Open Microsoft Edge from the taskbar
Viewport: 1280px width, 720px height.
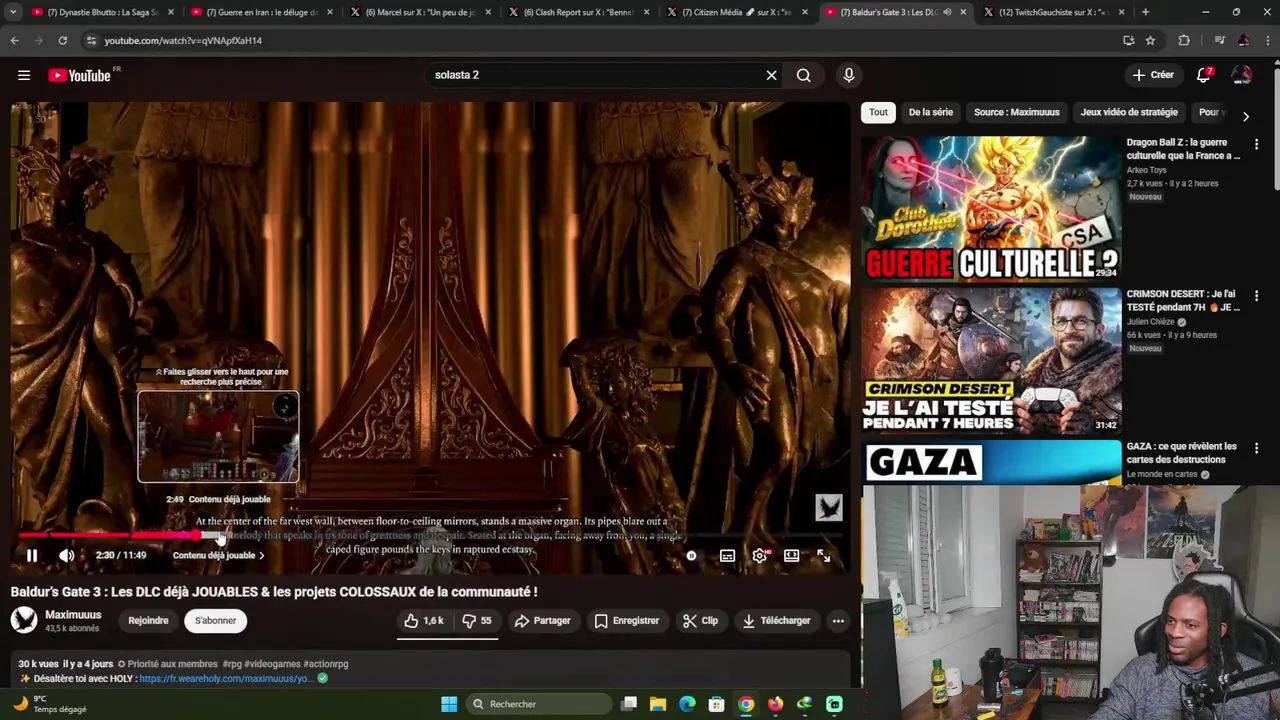click(x=687, y=704)
